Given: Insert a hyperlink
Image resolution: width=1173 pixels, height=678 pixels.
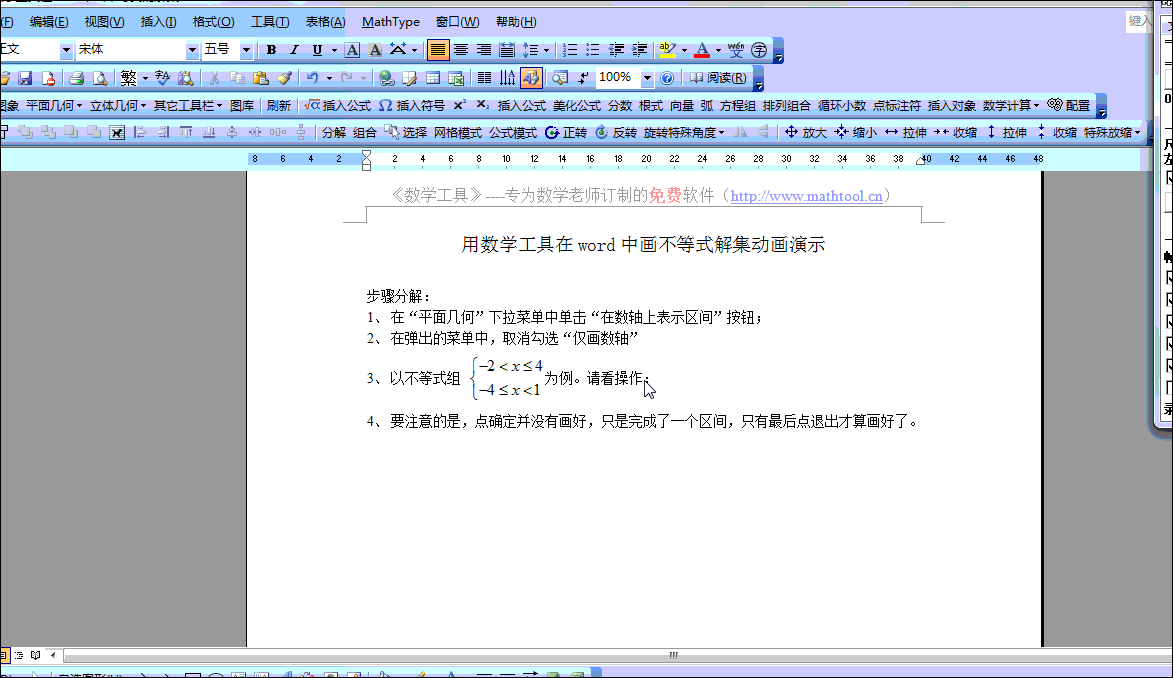Looking at the screenshot, I should coord(387,78).
